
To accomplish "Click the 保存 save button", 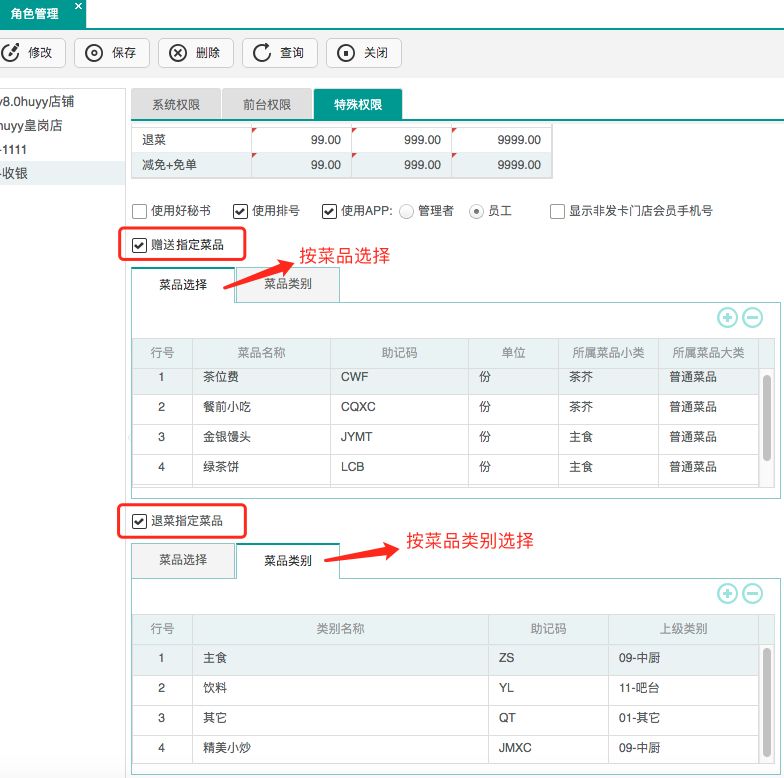I will (x=112, y=52).
